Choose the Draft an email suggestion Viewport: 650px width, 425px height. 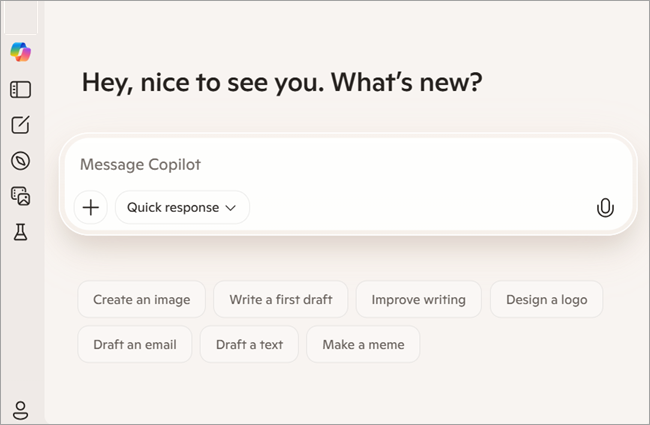click(x=134, y=344)
